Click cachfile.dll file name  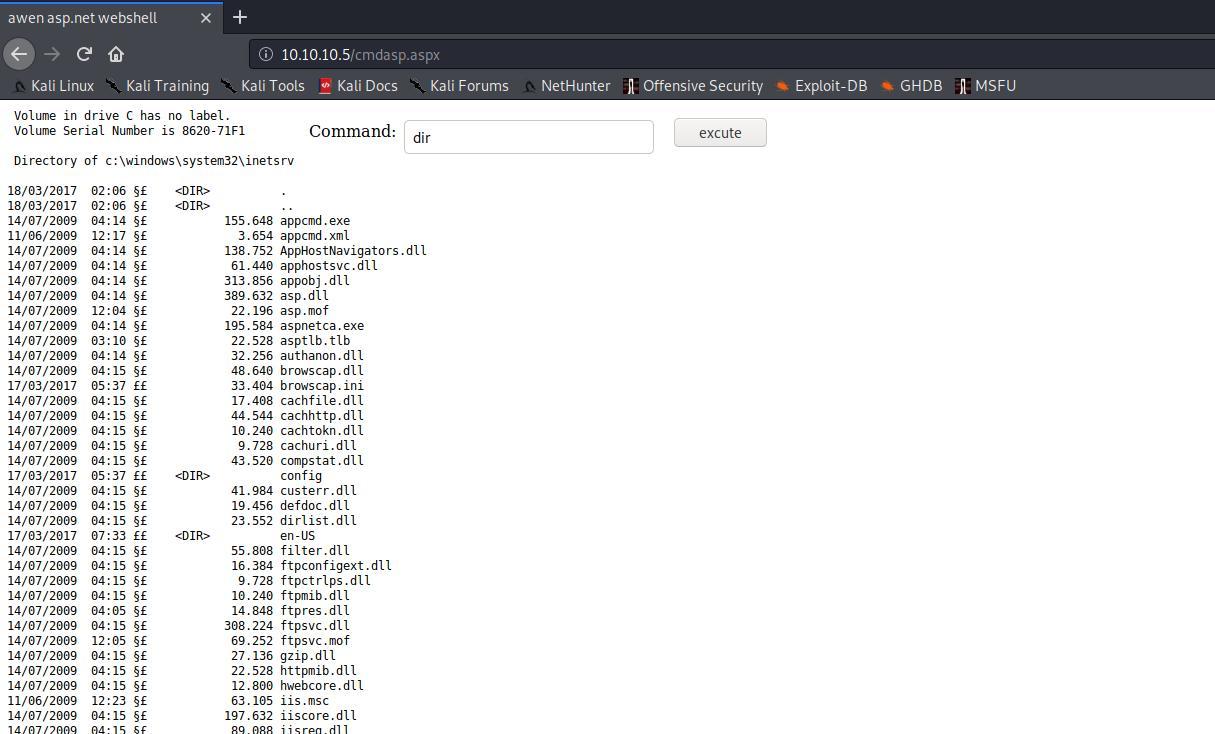pyautogui.click(x=322, y=401)
